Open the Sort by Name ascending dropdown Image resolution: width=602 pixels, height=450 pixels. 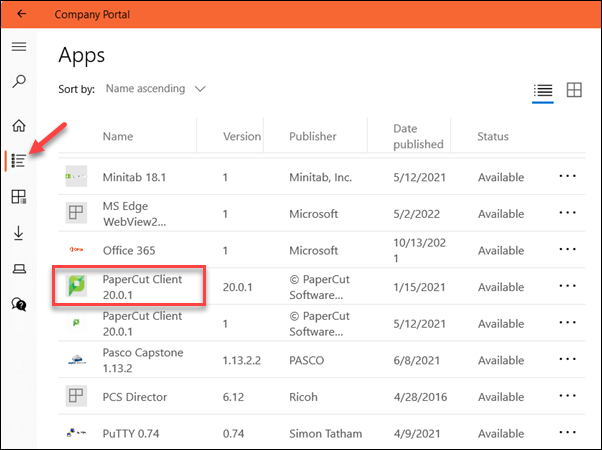(x=155, y=89)
